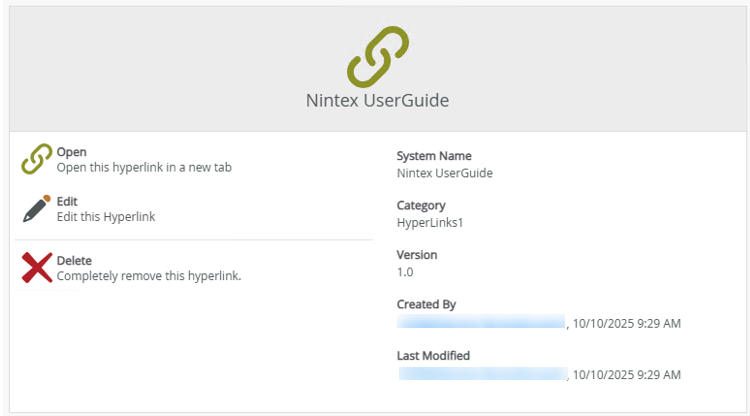The height and width of the screenshot is (416, 750).
Task: Click the Last Modified field label
Action: coord(433,355)
